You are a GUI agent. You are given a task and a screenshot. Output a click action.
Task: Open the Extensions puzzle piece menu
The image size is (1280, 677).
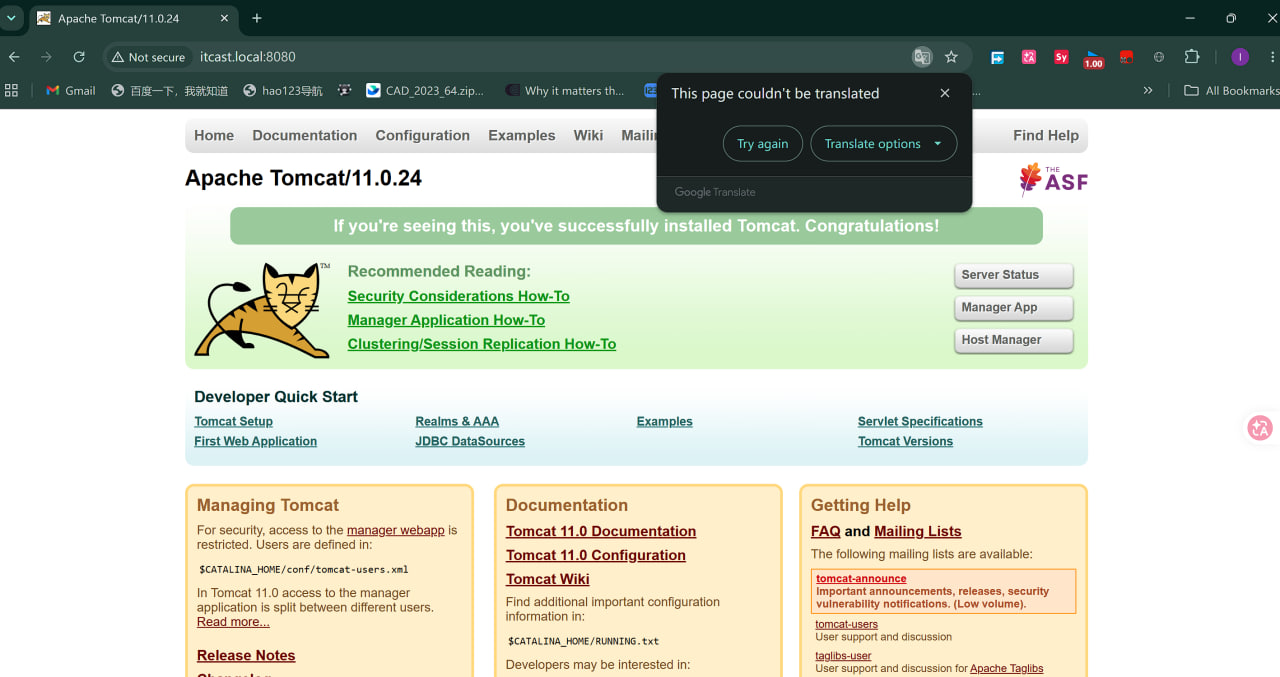tap(1191, 57)
